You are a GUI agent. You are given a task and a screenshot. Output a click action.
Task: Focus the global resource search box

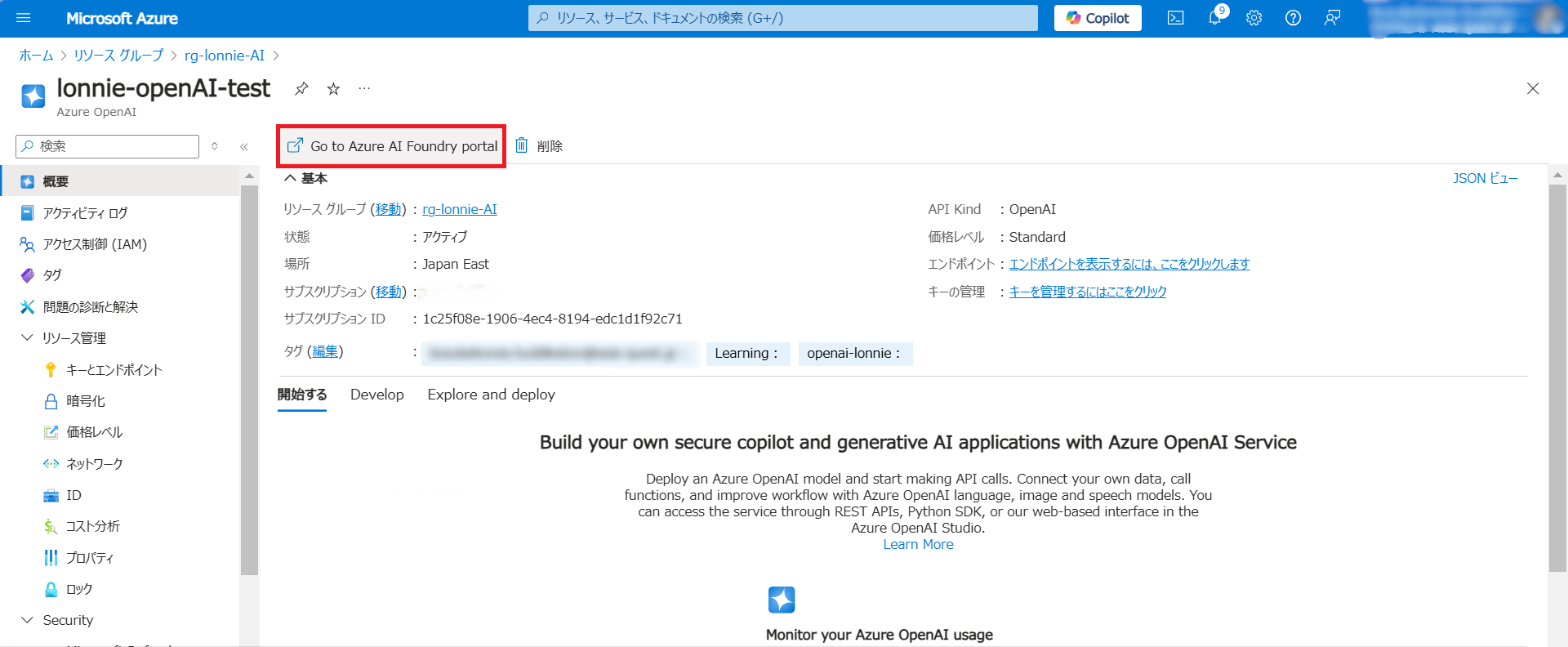click(782, 18)
